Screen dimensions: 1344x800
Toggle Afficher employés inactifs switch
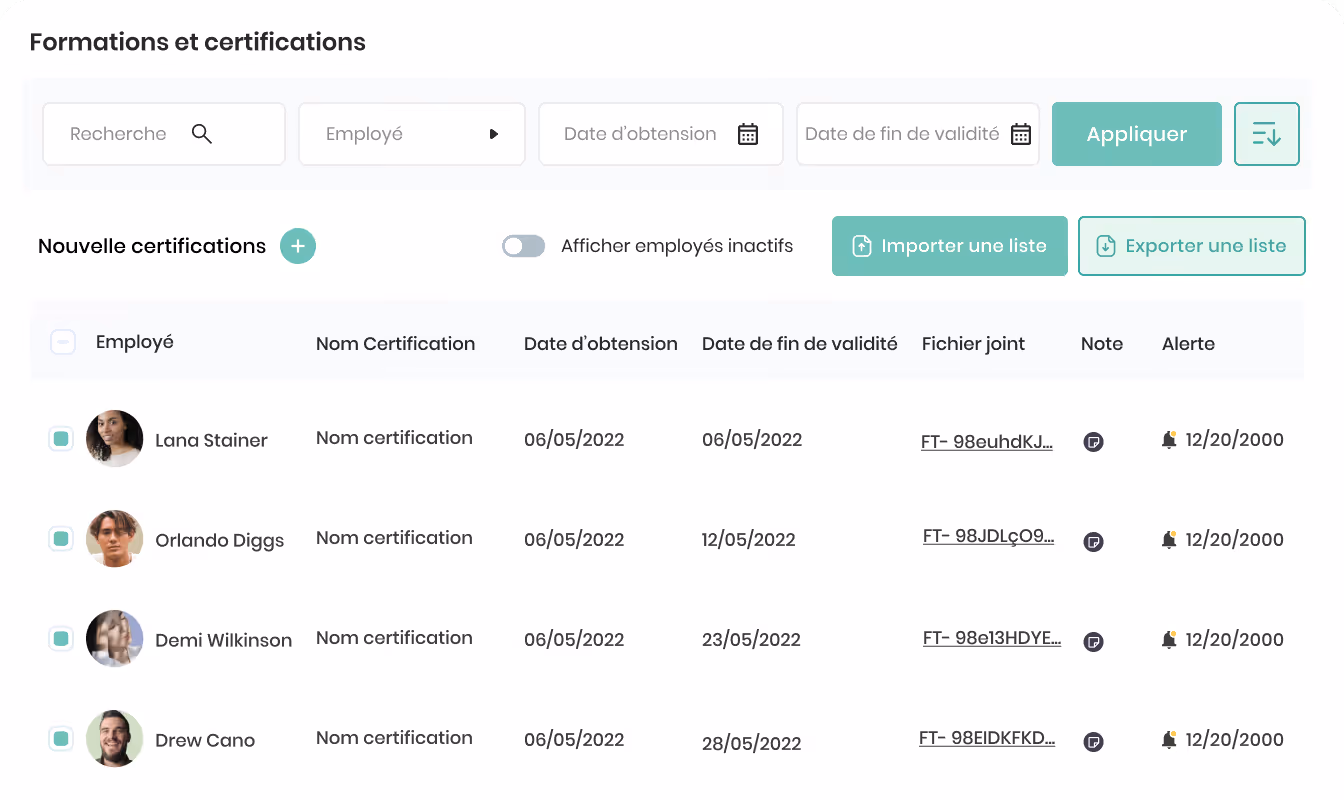tap(523, 246)
